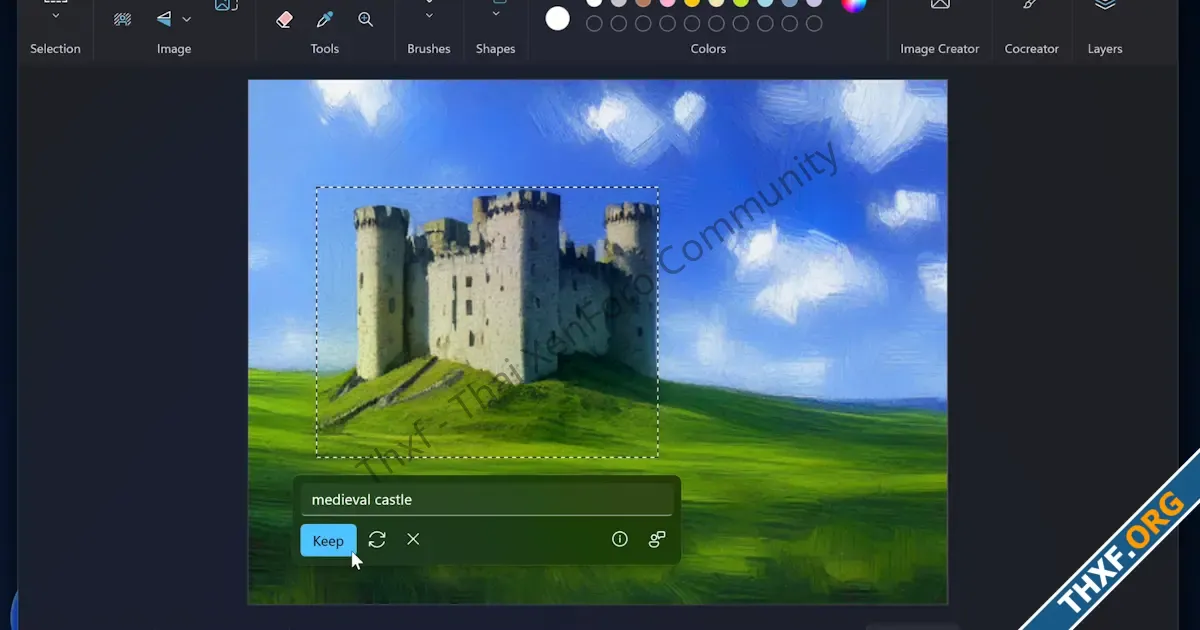Select the Eraser tool
The image size is (1200, 630).
click(x=284, y=19)
